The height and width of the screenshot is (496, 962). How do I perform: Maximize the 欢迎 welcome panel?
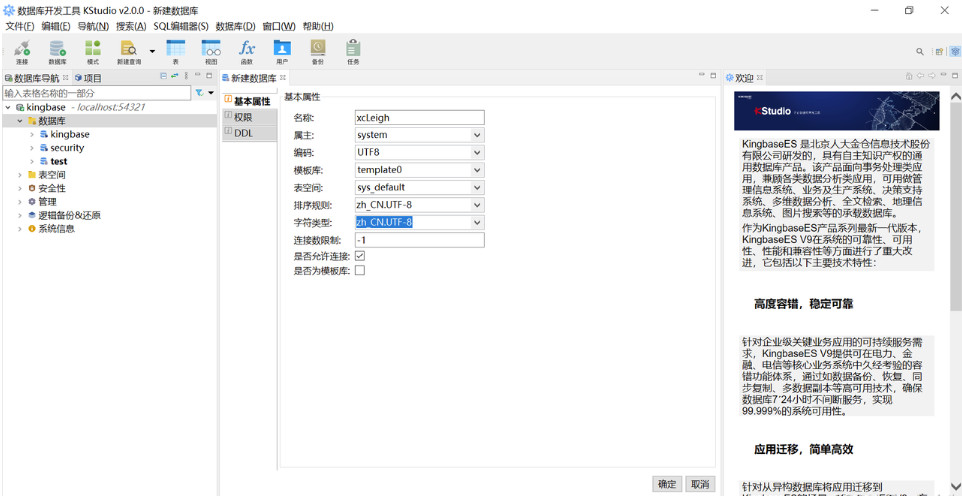(x=956, y=76)
